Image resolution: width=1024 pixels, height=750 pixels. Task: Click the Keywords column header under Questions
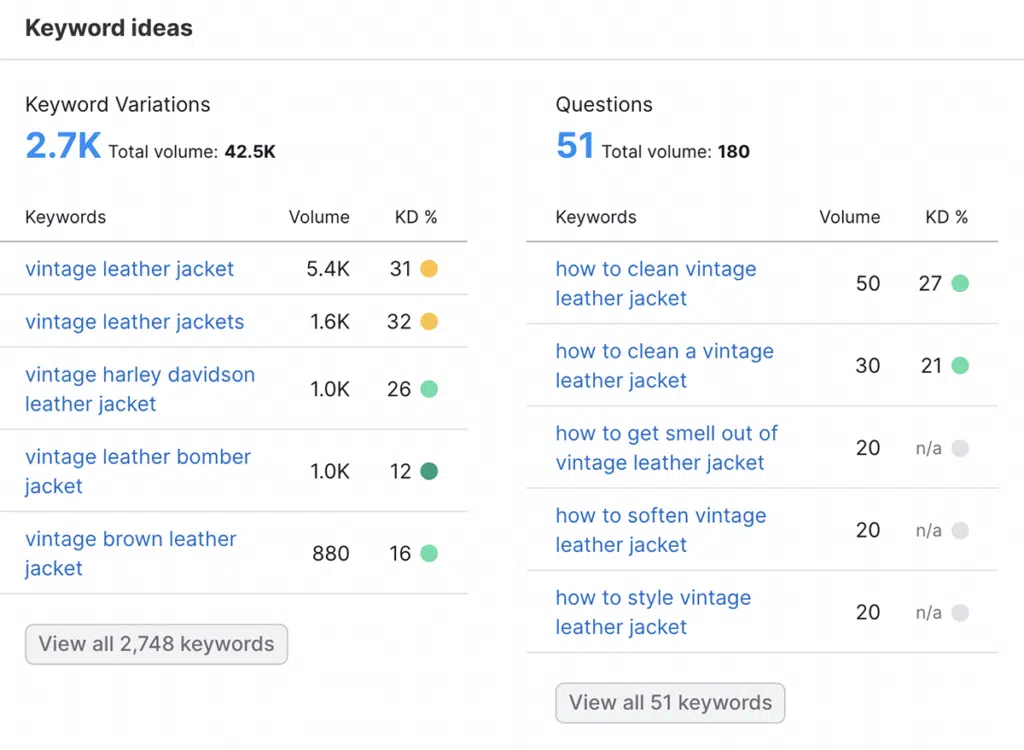click(x=595, y=217)
